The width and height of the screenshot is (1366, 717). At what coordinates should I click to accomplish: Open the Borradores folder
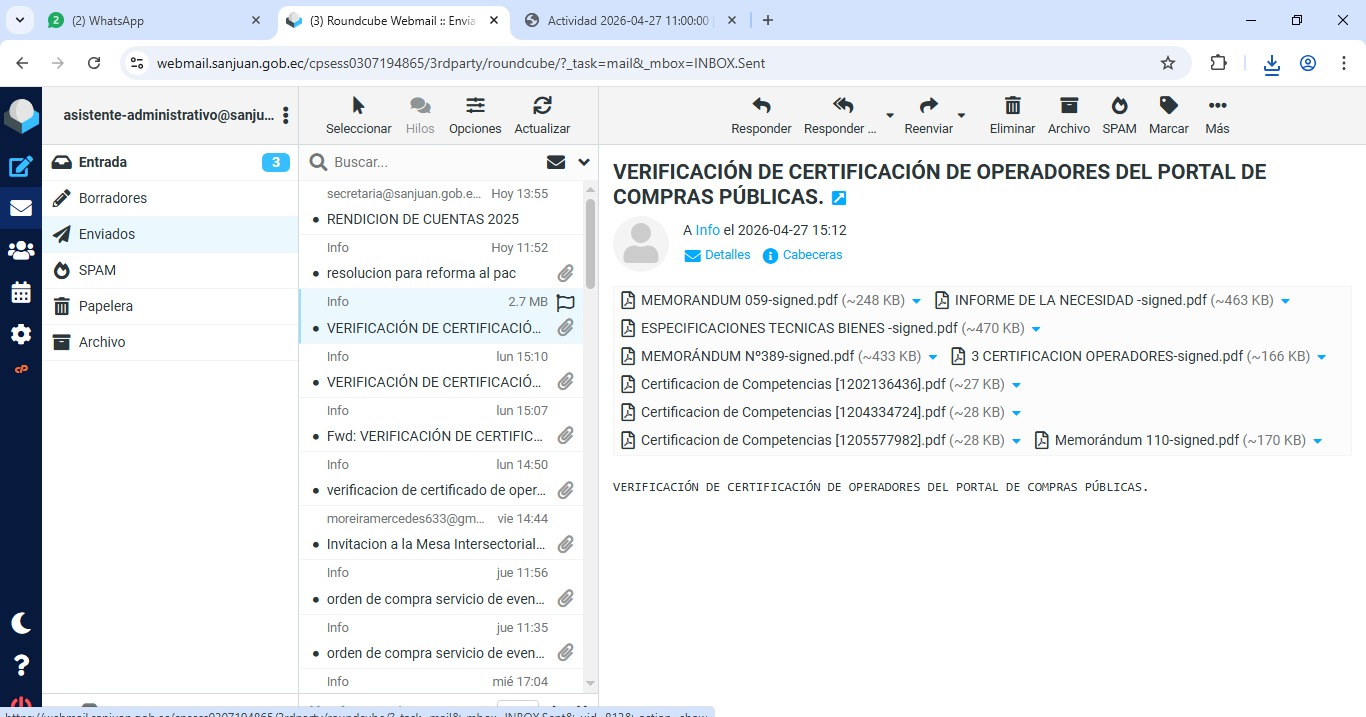pos(113,198)
